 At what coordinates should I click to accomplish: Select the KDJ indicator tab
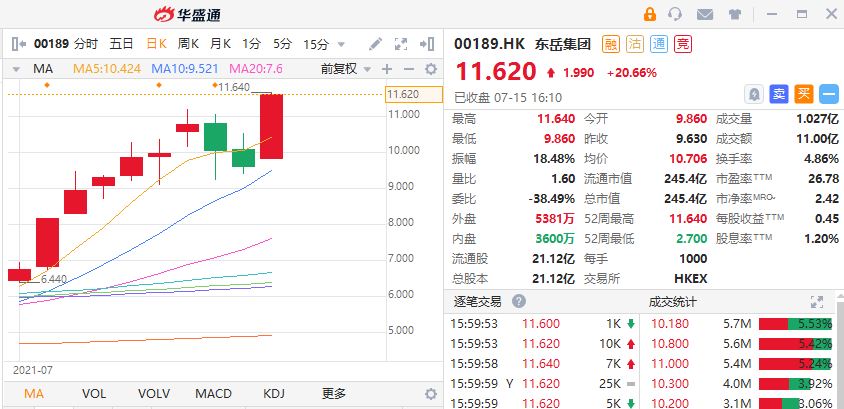[274, 394]
